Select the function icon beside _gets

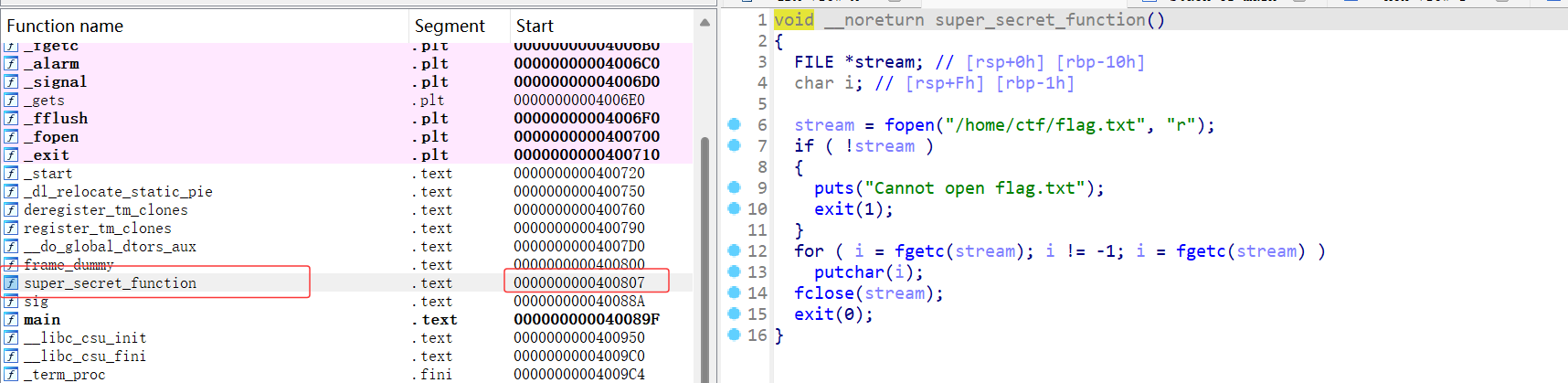point(11,101)
